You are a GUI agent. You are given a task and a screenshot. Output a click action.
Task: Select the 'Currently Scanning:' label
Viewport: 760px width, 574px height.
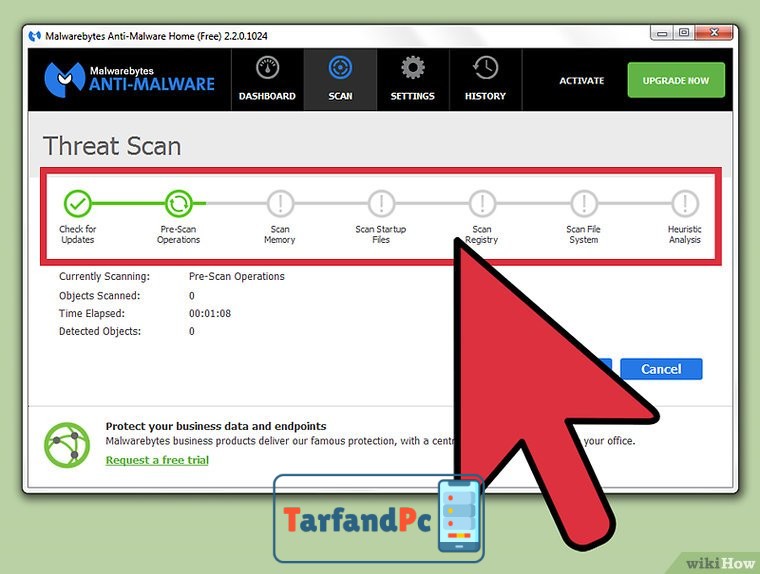(104, 276)
